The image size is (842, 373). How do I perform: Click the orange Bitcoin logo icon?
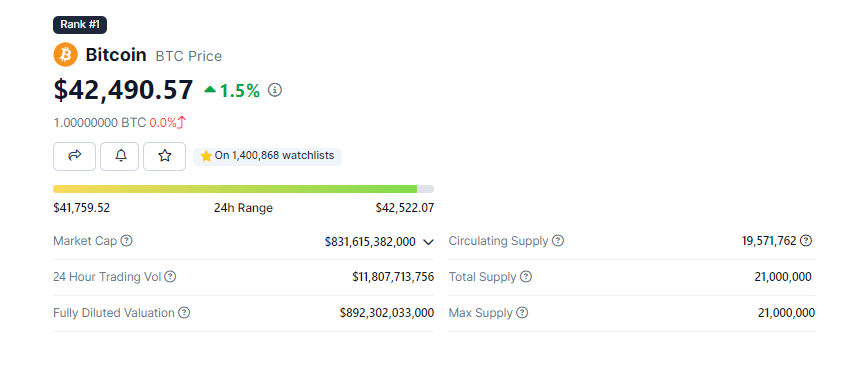(66, 55)
